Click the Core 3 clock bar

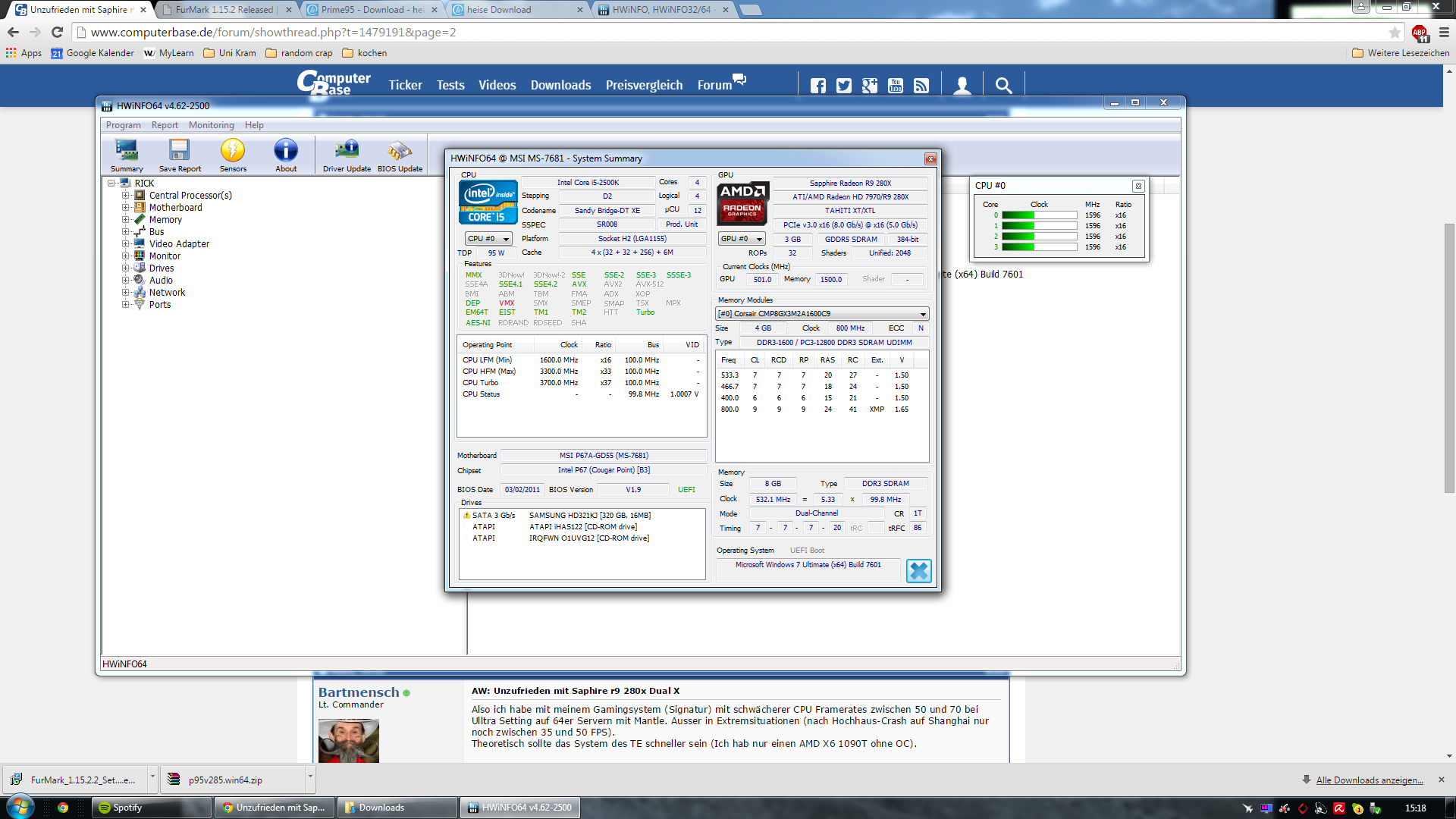(1039, 247)
